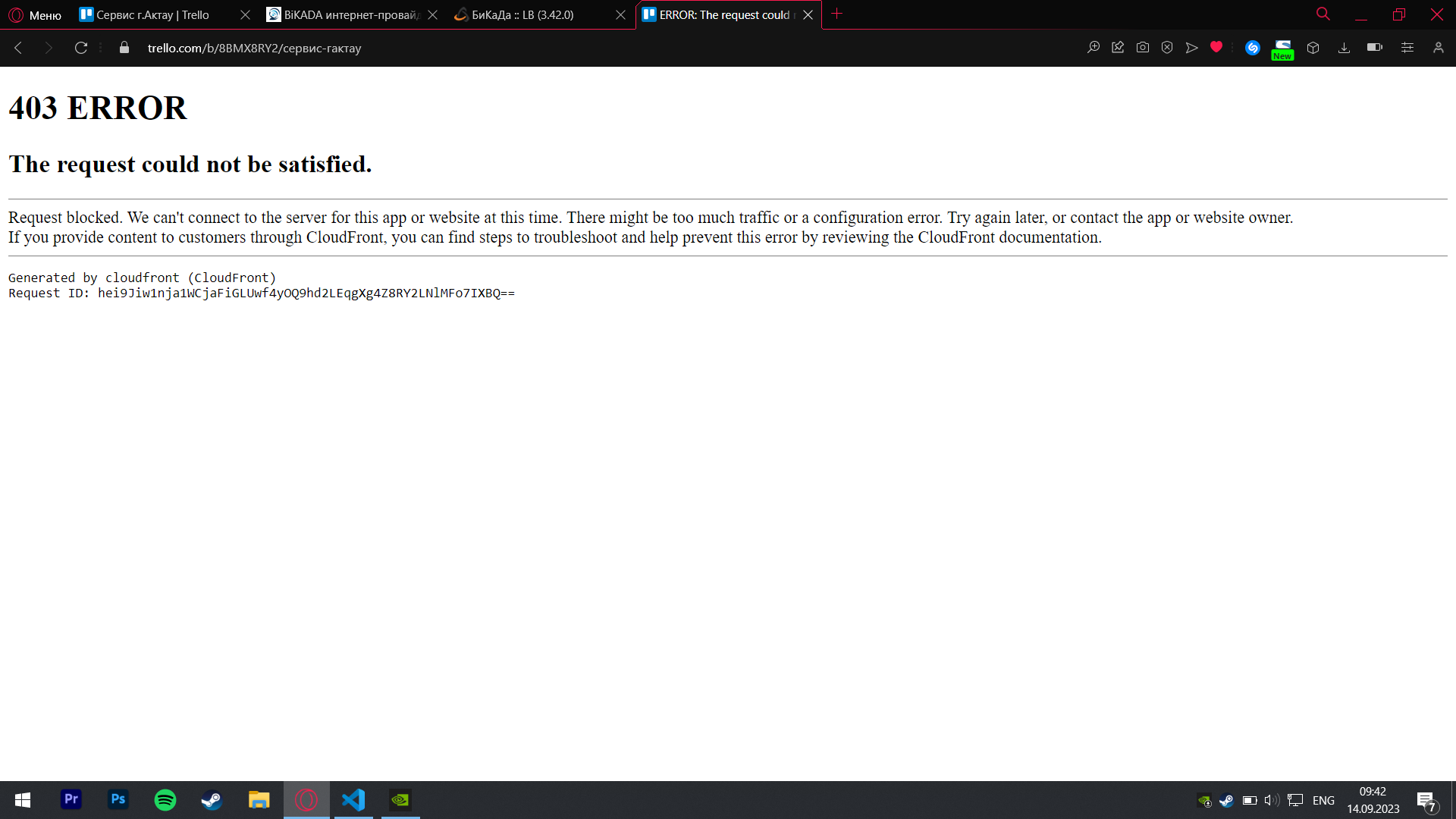Click the heart bookmark icon
This screenshot has width=1456, height=819.
[1216, 48]
